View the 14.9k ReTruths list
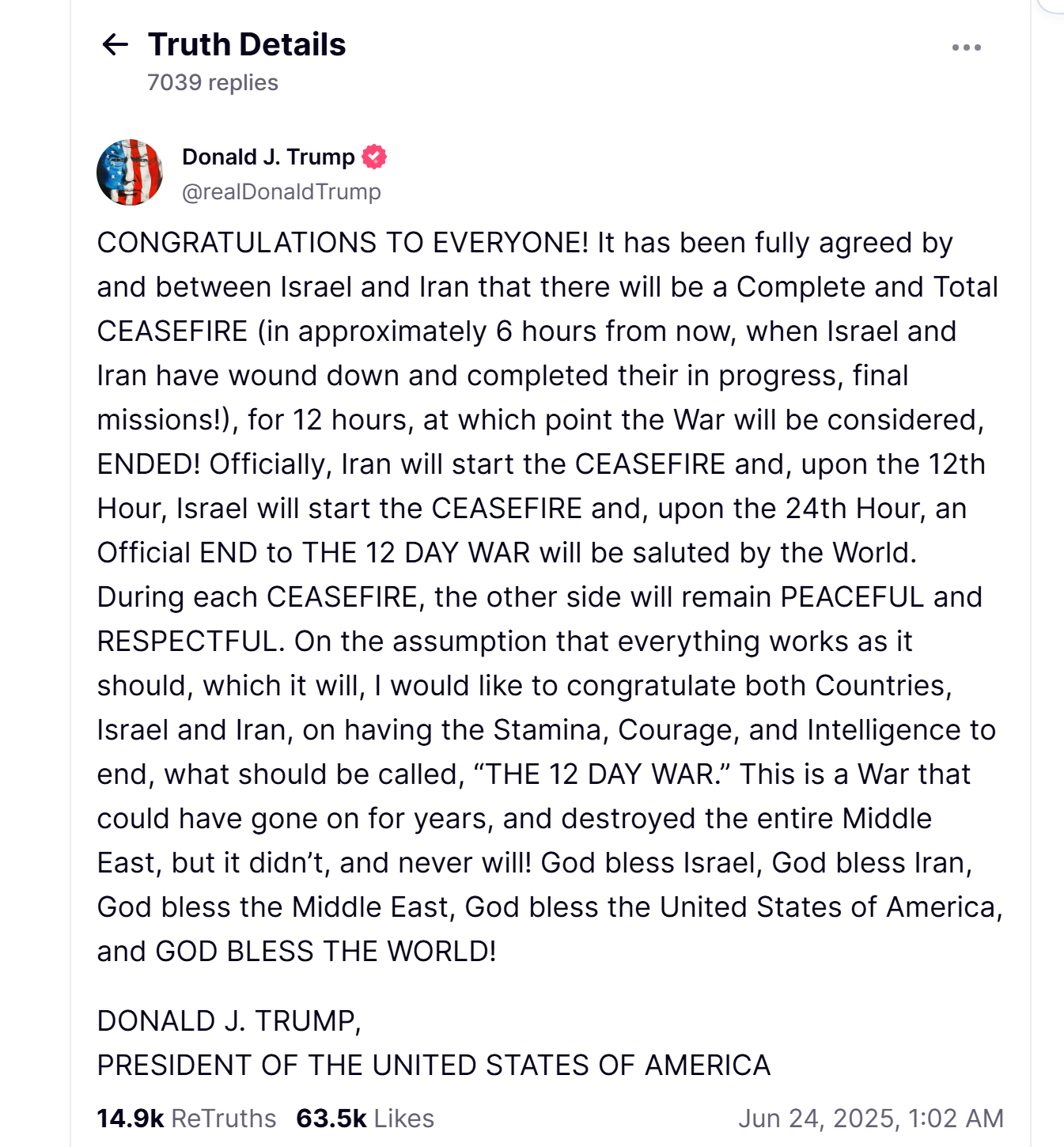Screen dimensions: 1064x1147 pos(187,1119)
